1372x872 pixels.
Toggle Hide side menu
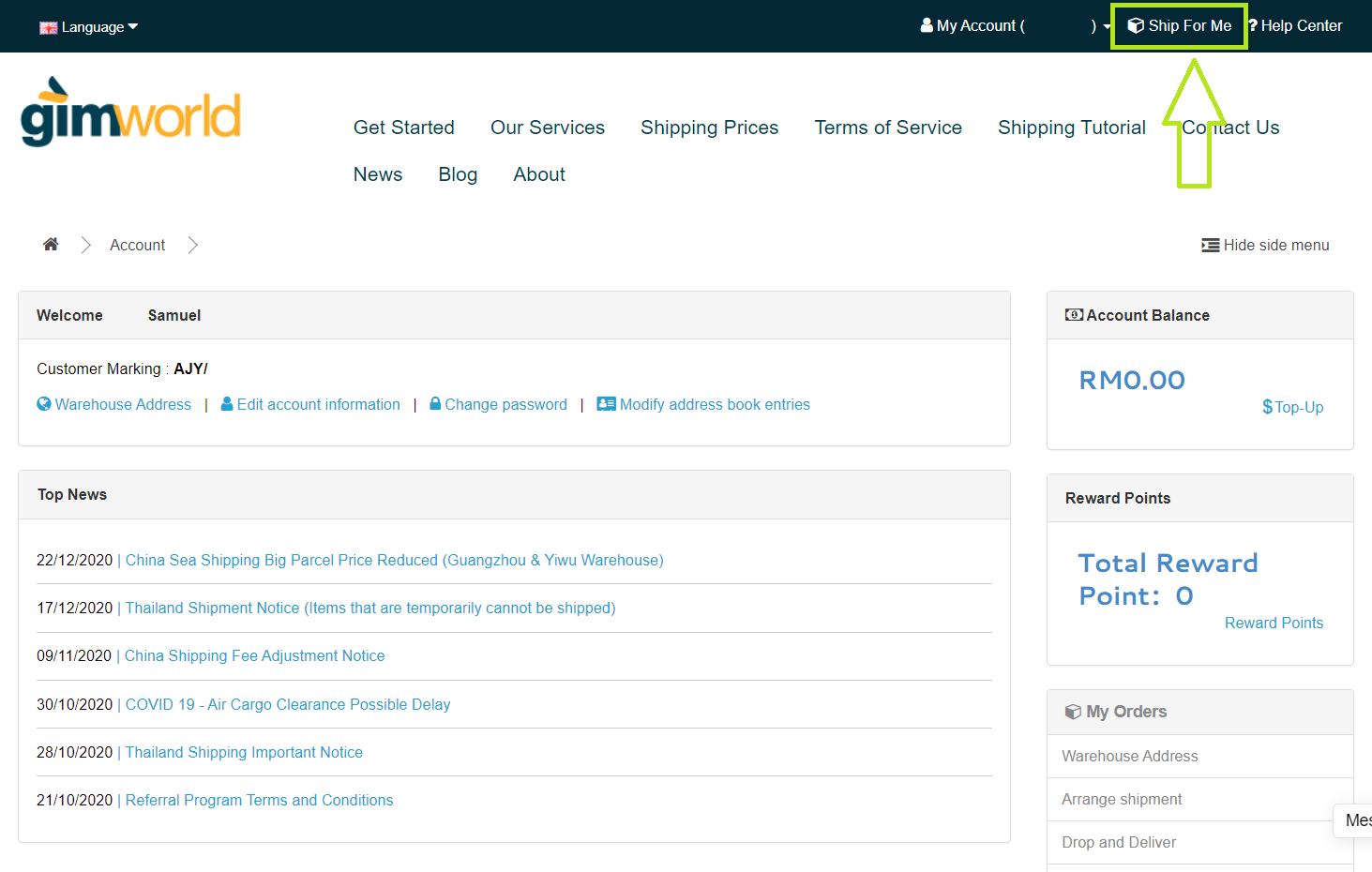(1265, 245)
